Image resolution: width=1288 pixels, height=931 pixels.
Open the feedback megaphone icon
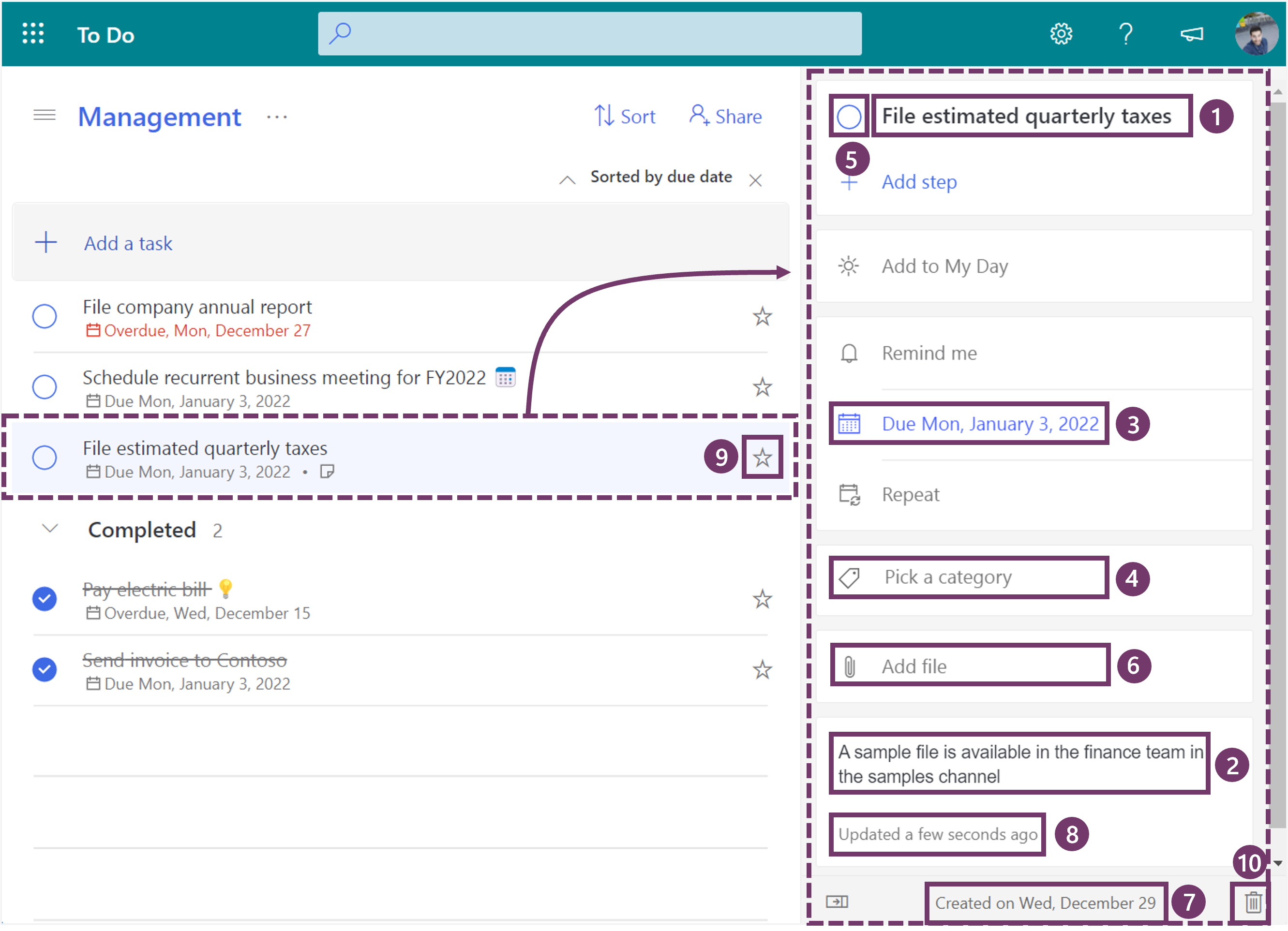[1191, 34]
